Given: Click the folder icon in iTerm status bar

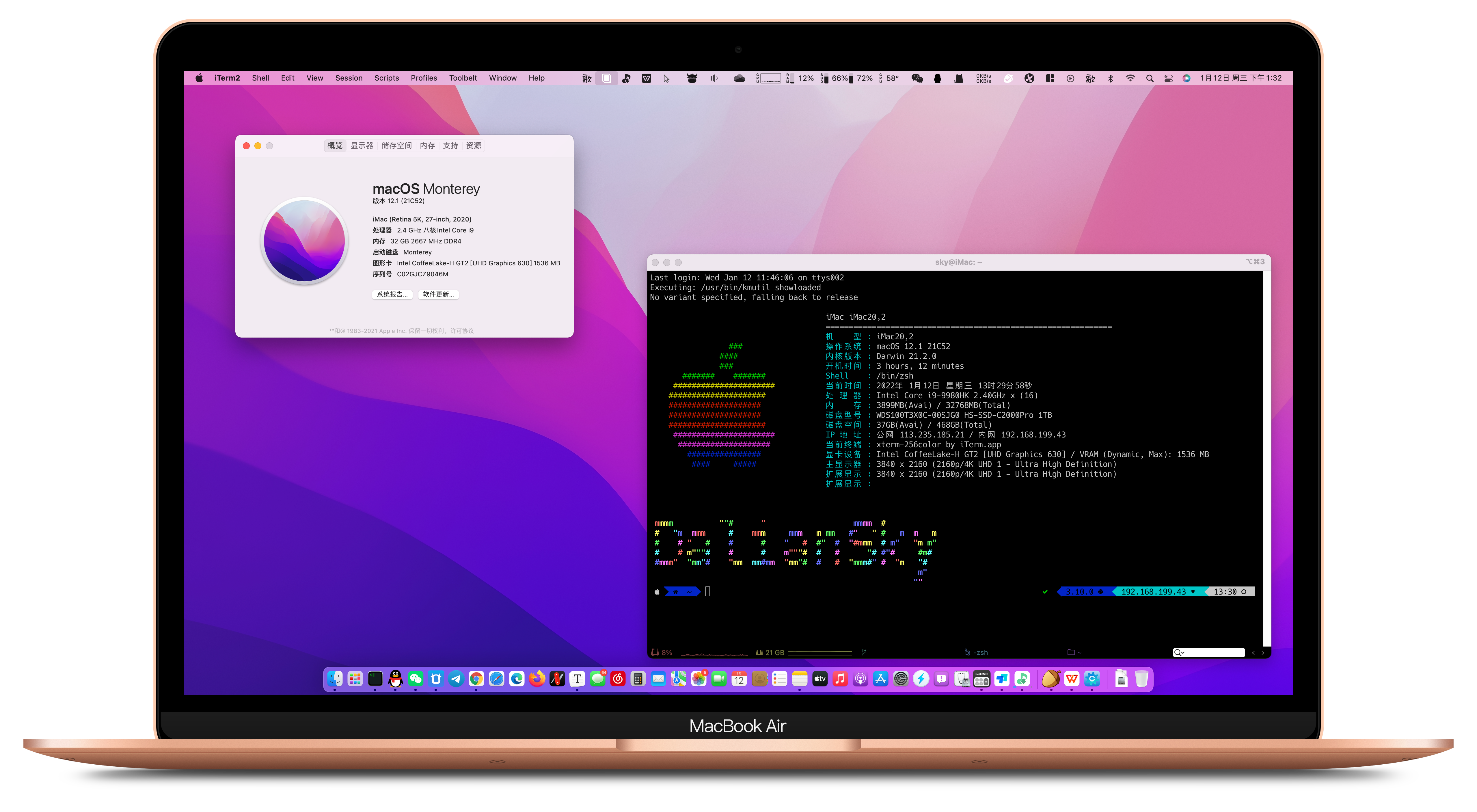Looking at the screenshot, I should click(x=1070, y=653).
